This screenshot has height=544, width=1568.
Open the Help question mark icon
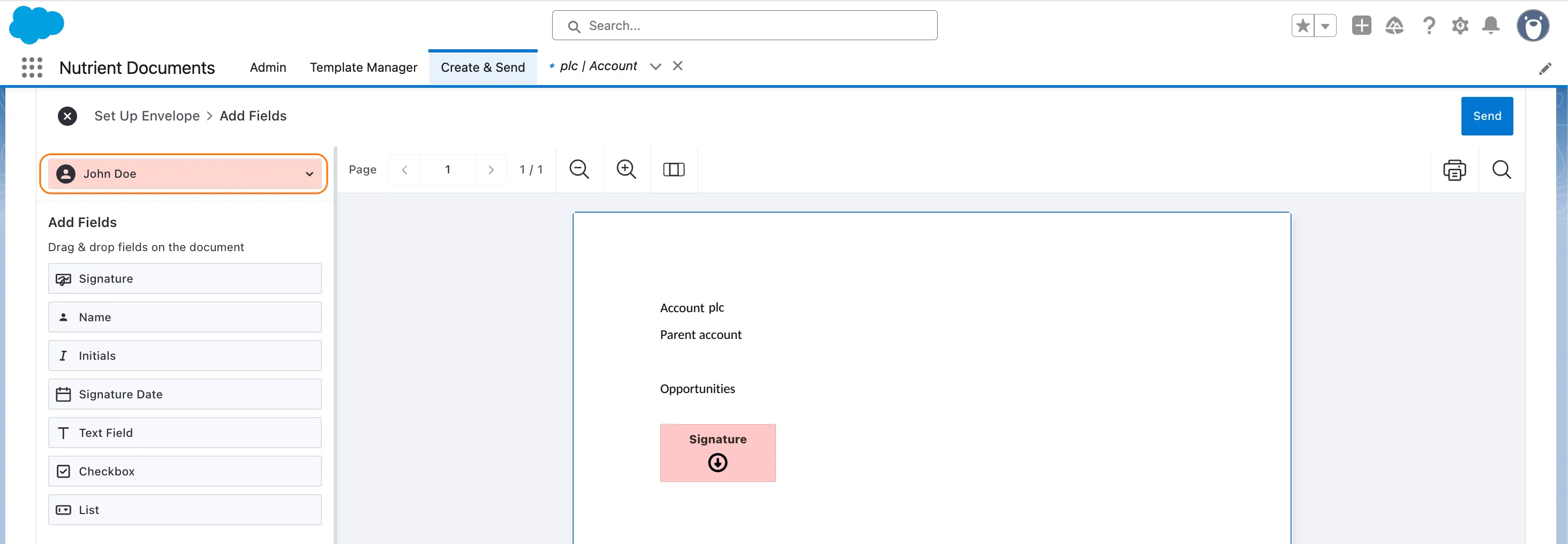(x=1429, y=26)
